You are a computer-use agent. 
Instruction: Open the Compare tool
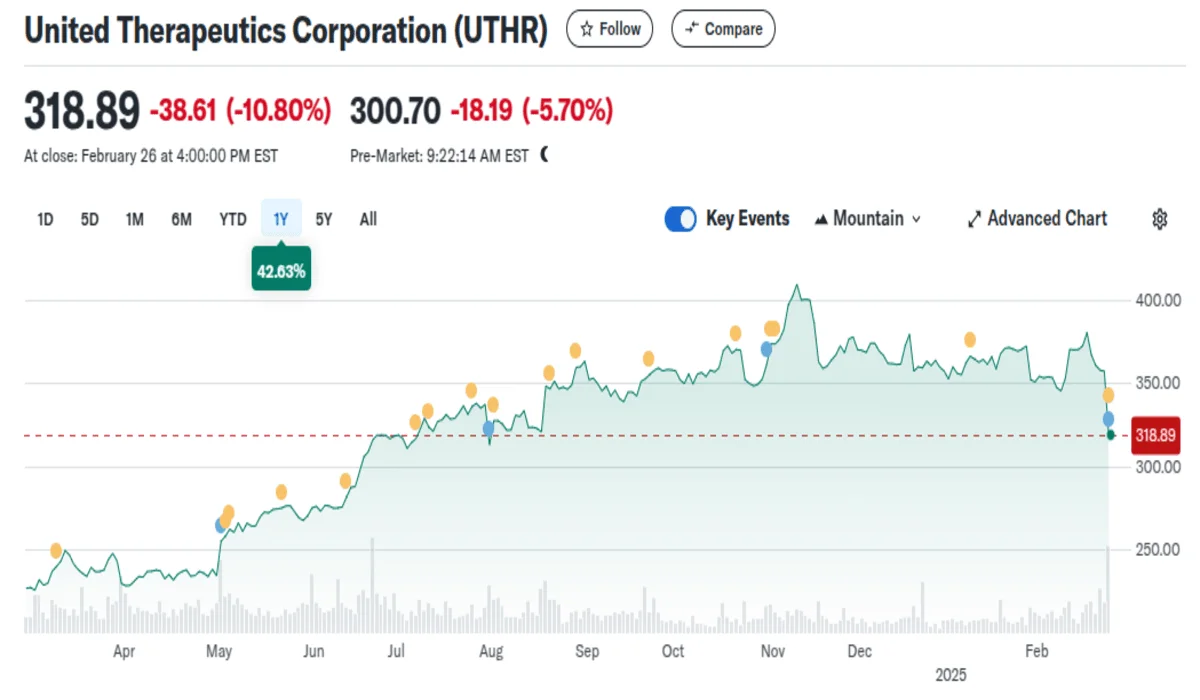[723, 29]
